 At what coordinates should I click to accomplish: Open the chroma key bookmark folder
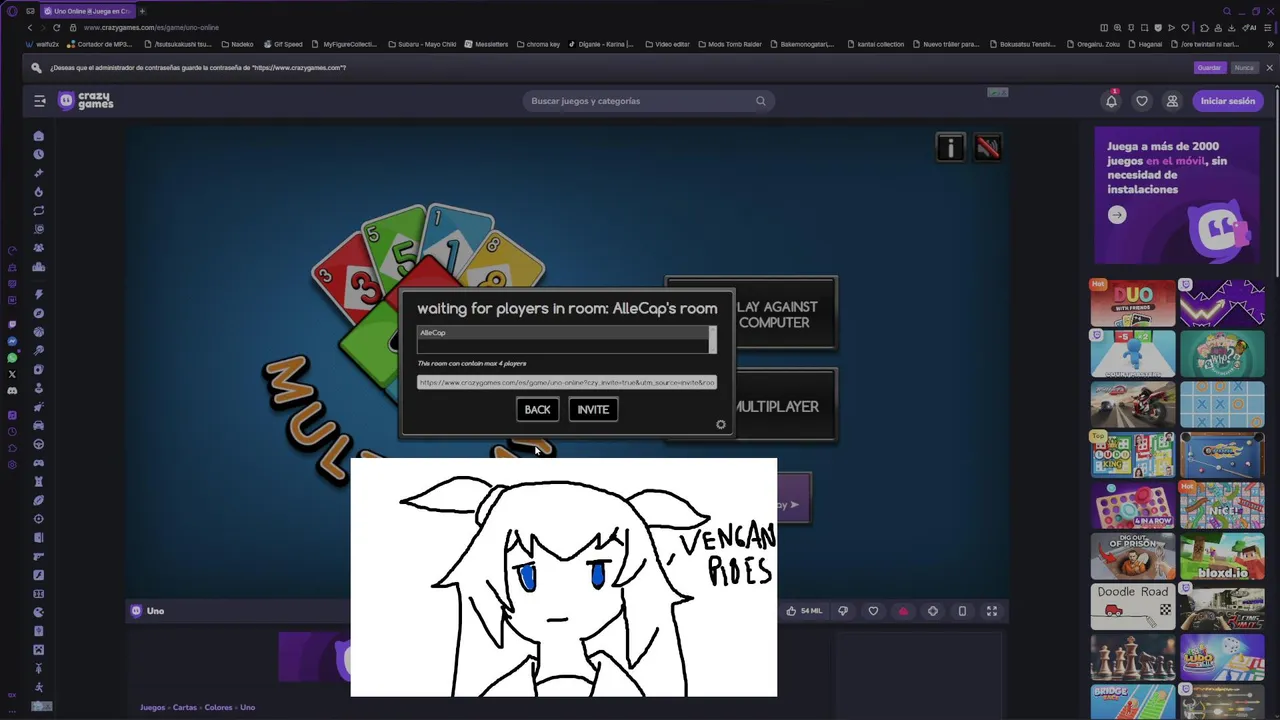538,44
